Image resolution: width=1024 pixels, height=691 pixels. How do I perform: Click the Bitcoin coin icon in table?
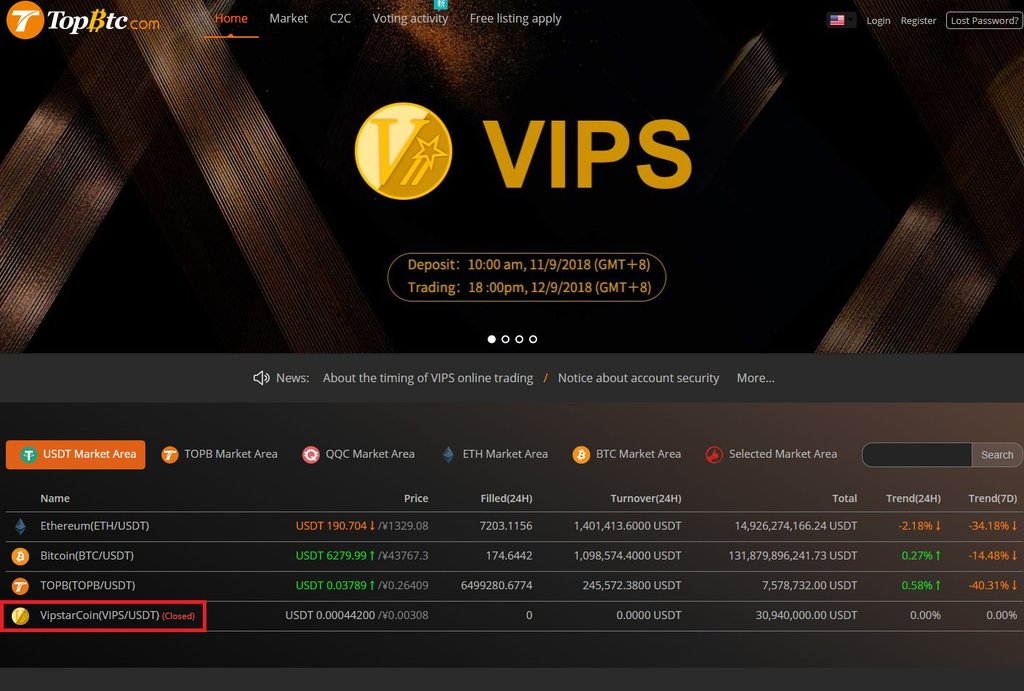pos(20,556)
